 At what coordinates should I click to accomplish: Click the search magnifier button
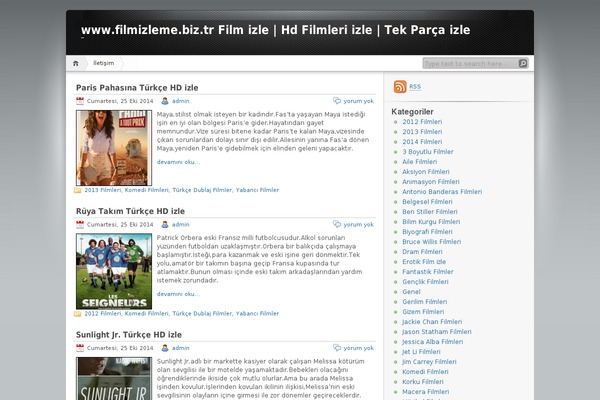coord(523,64)
